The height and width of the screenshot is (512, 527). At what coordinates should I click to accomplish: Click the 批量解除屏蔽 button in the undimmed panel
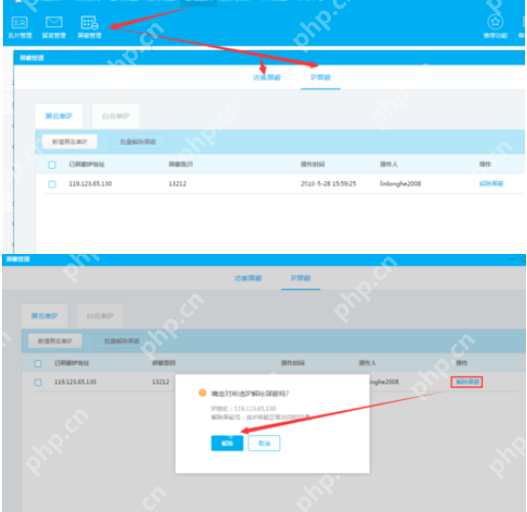[138, 142]
